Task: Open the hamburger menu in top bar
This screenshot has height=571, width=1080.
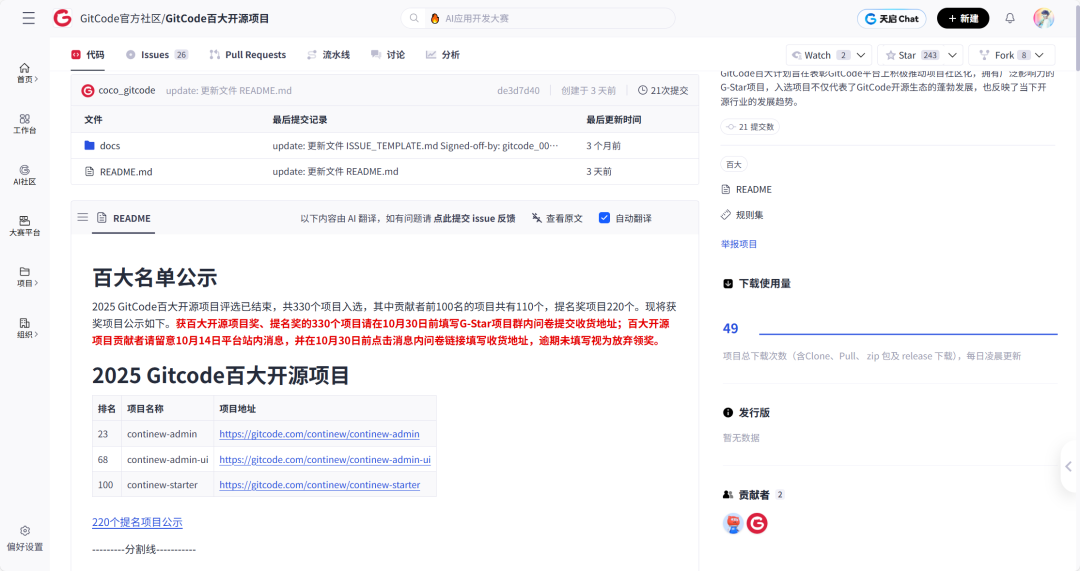Action: point(28,18)
